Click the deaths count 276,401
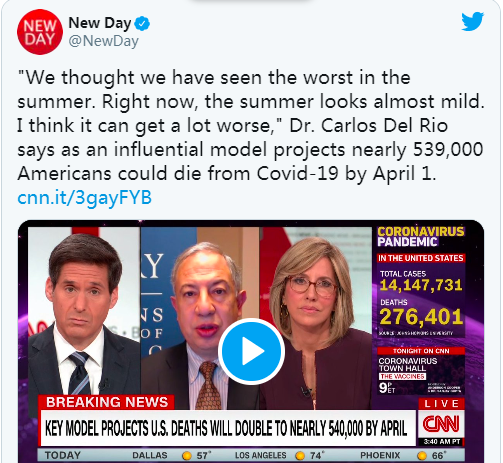Image resolution: width=503 pixels, height=463 pixels. coord(421,316)
